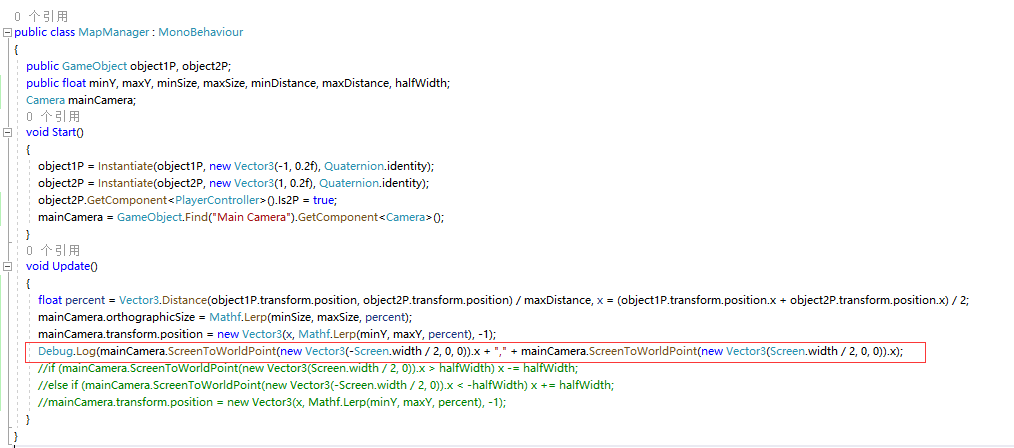This screenshot has height=448, width=1014.
Task: Click GameObject type in the object1P declaration
Action: (95, 66)
